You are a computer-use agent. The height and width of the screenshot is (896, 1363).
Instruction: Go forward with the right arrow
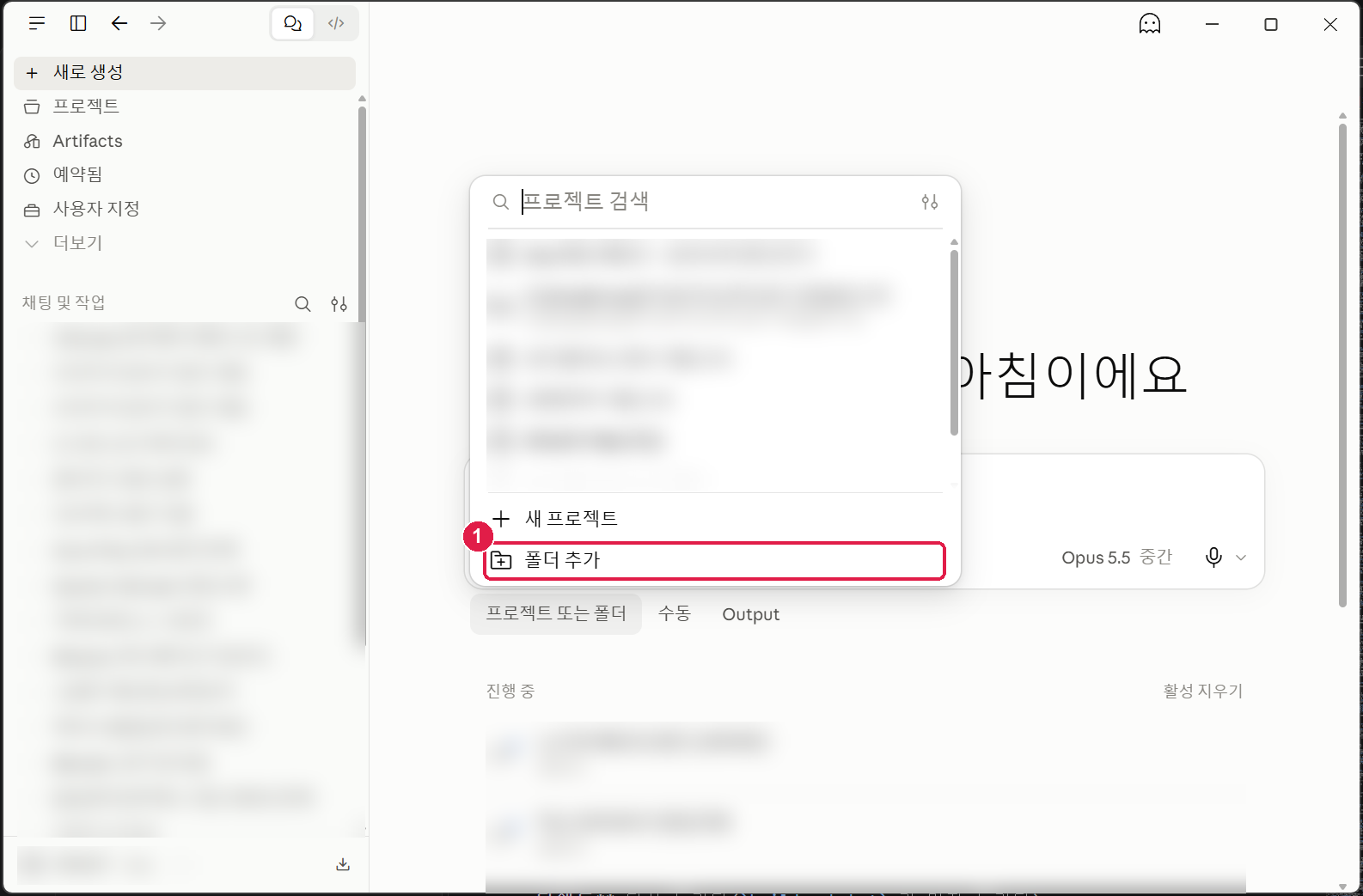point(158,23)
